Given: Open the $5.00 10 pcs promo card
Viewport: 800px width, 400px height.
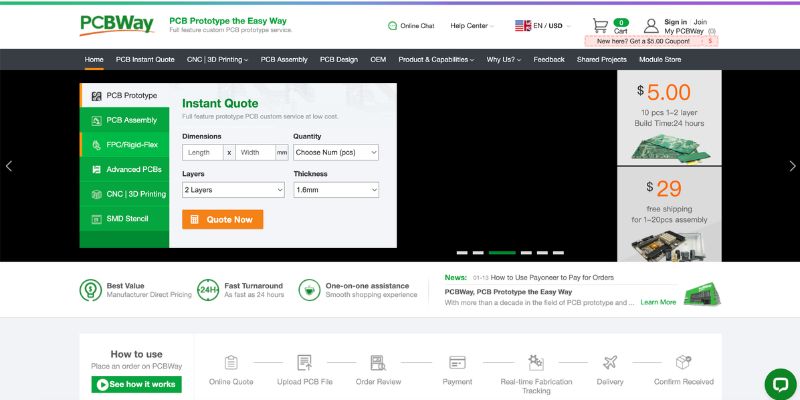Looking at the screenshot, I should click(x=669, y=117).
